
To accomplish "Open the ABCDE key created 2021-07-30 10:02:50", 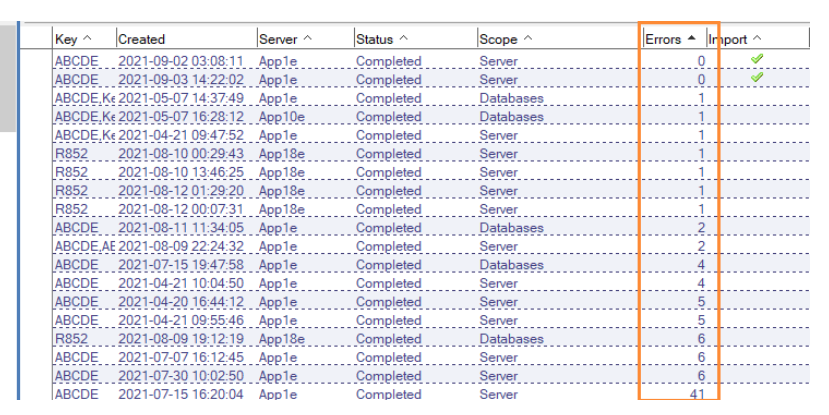I will (x=77, y=376).
